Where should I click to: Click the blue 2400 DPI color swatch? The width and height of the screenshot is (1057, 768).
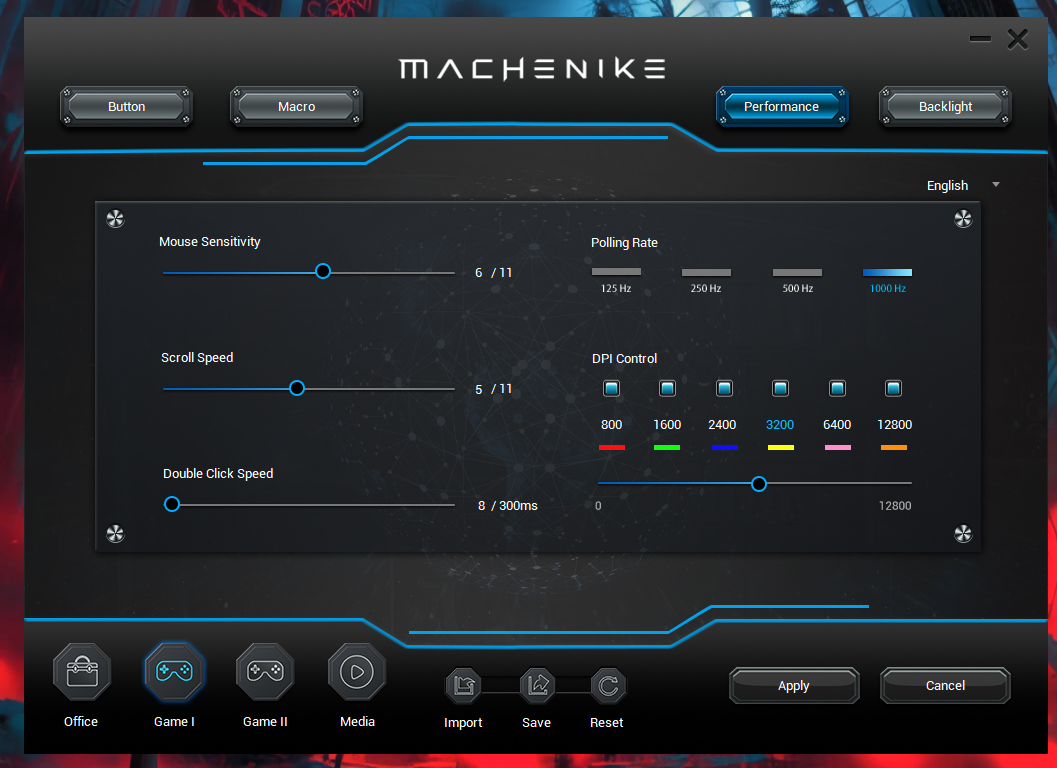point(725,448)
